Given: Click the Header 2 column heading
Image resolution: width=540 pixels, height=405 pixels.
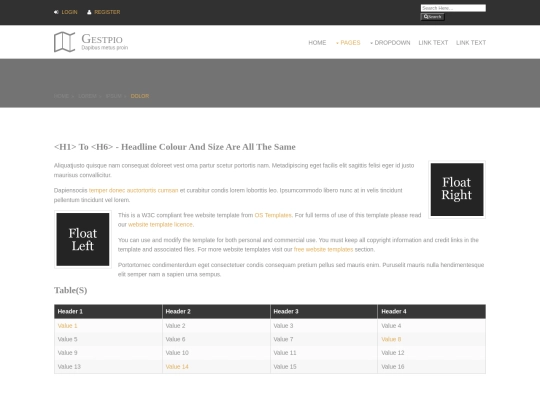Looking at the screenshot, I should pyautogui.click(x=216, y=311).
